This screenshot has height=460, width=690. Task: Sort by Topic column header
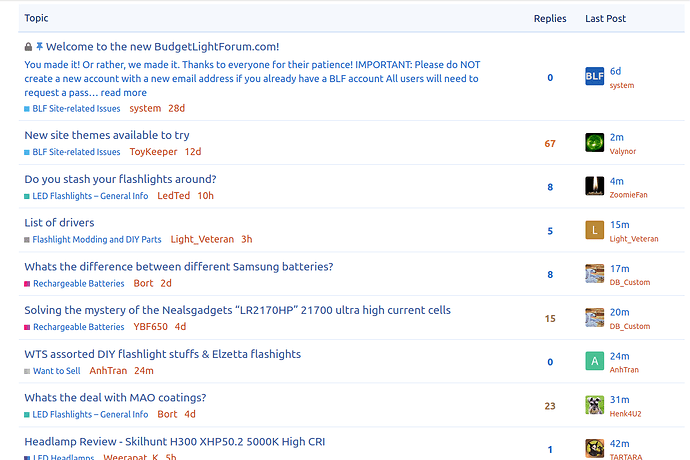click(36, 18)
